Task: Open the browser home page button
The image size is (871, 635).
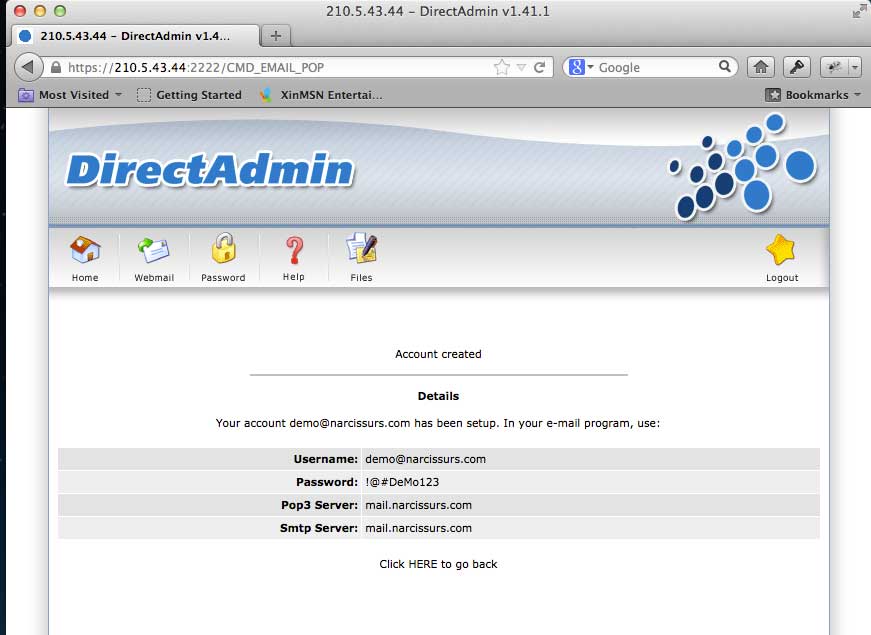Action: pyautogui.click(x=761, y=67)
